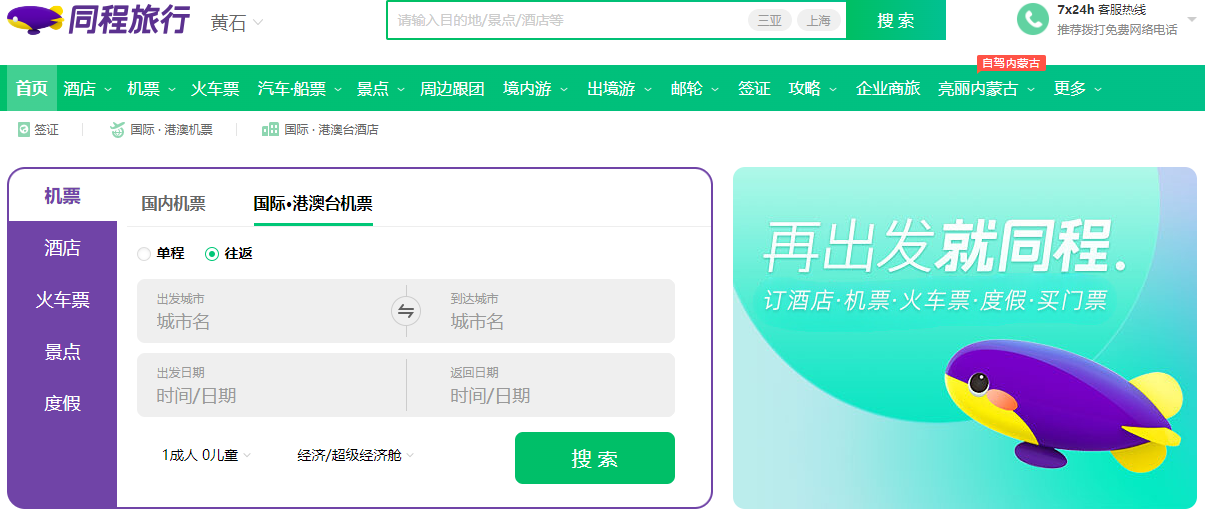Expand the 酒店 navigation dropdown

(108, 89)
